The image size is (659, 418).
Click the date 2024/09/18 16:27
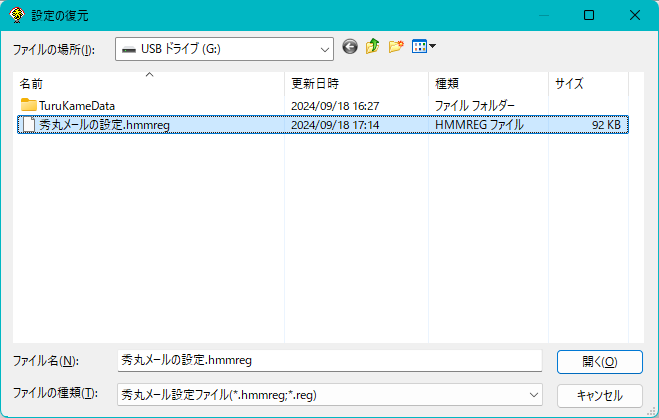pyautogui.click(x=335, y=106)
